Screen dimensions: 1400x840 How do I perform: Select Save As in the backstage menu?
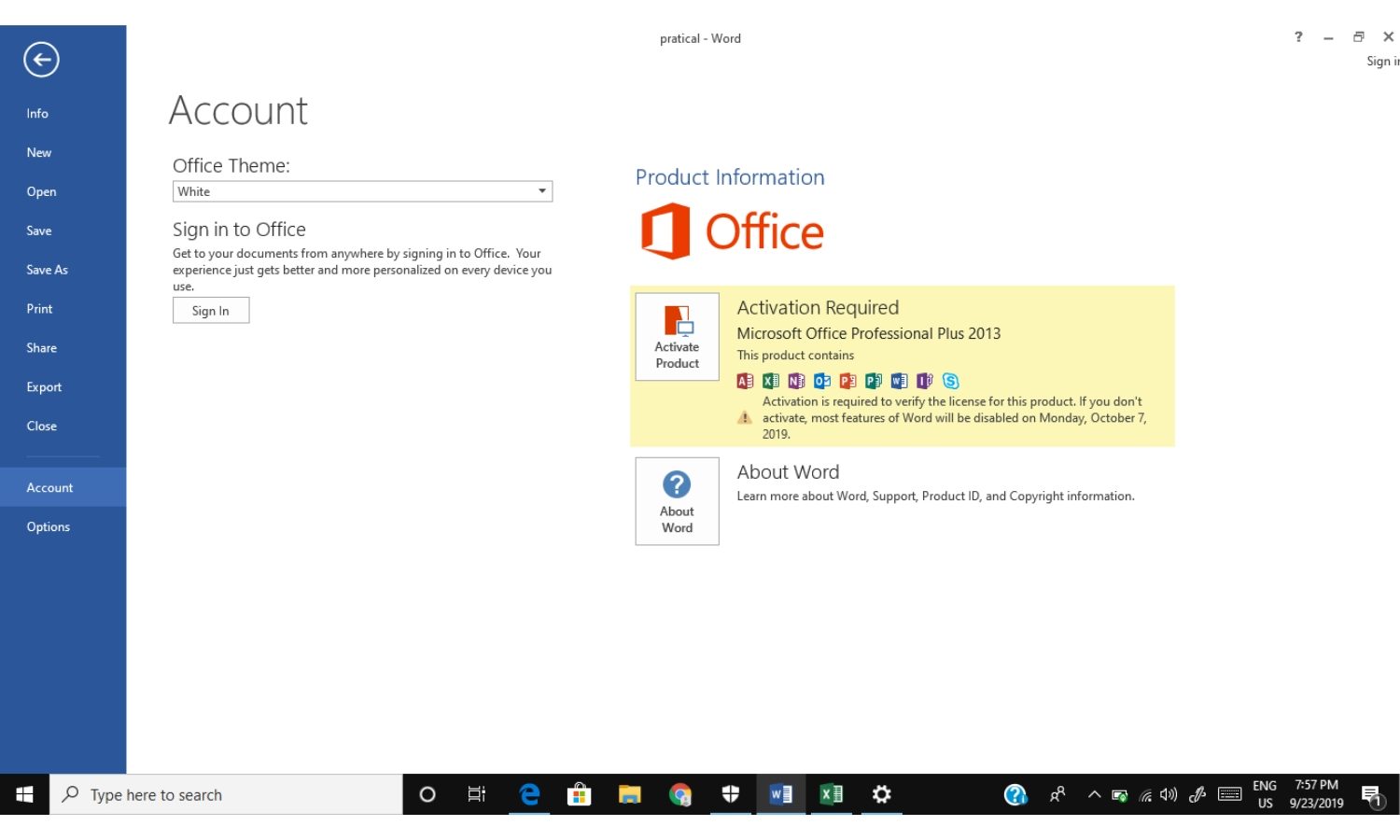[x=47, y=270]
